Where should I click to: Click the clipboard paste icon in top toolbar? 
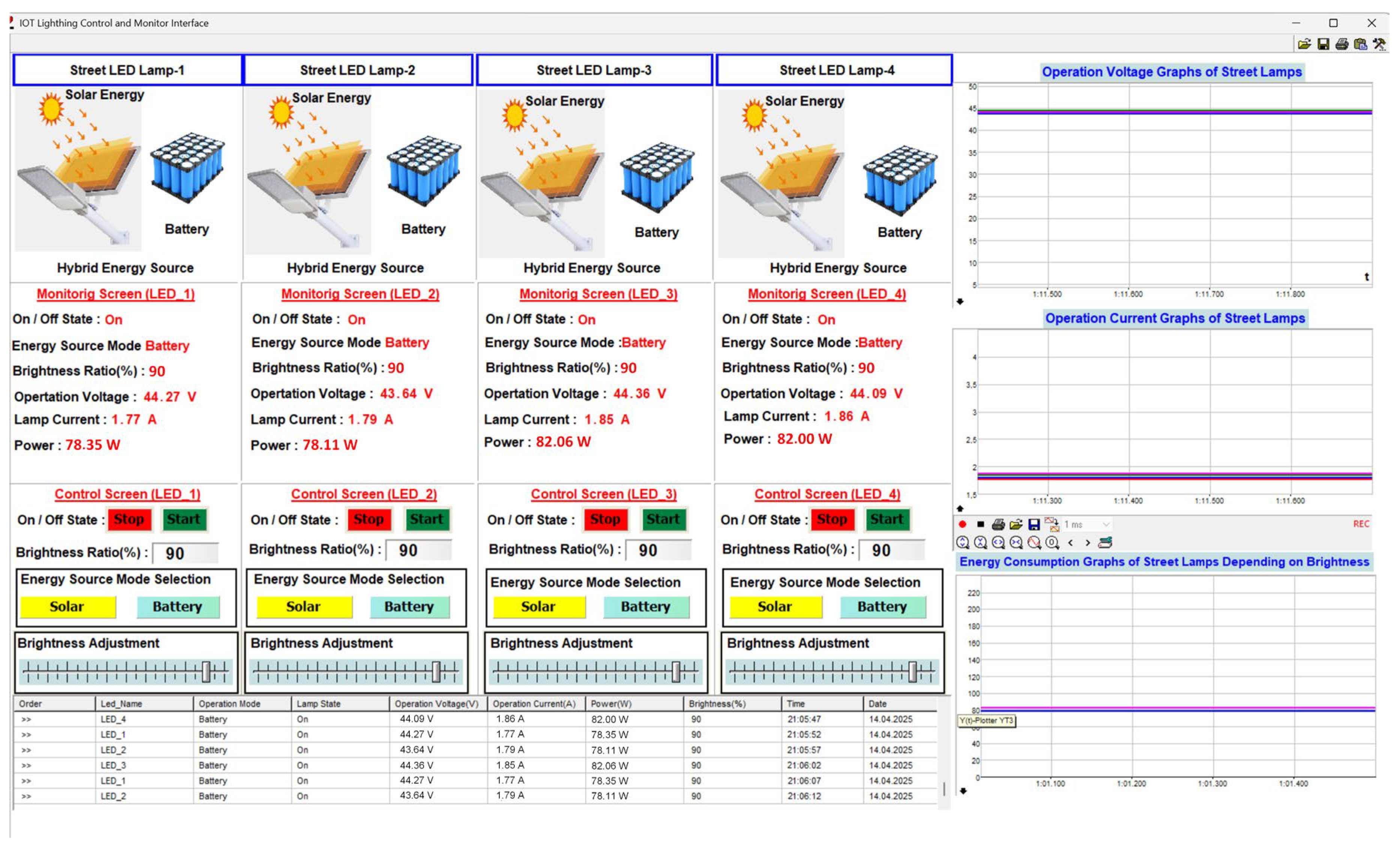1360,44
